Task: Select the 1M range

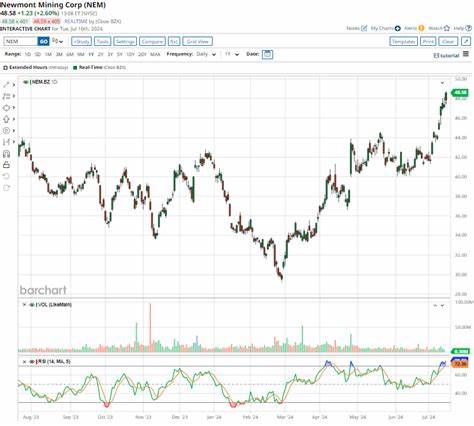Action: pos(48,54)
